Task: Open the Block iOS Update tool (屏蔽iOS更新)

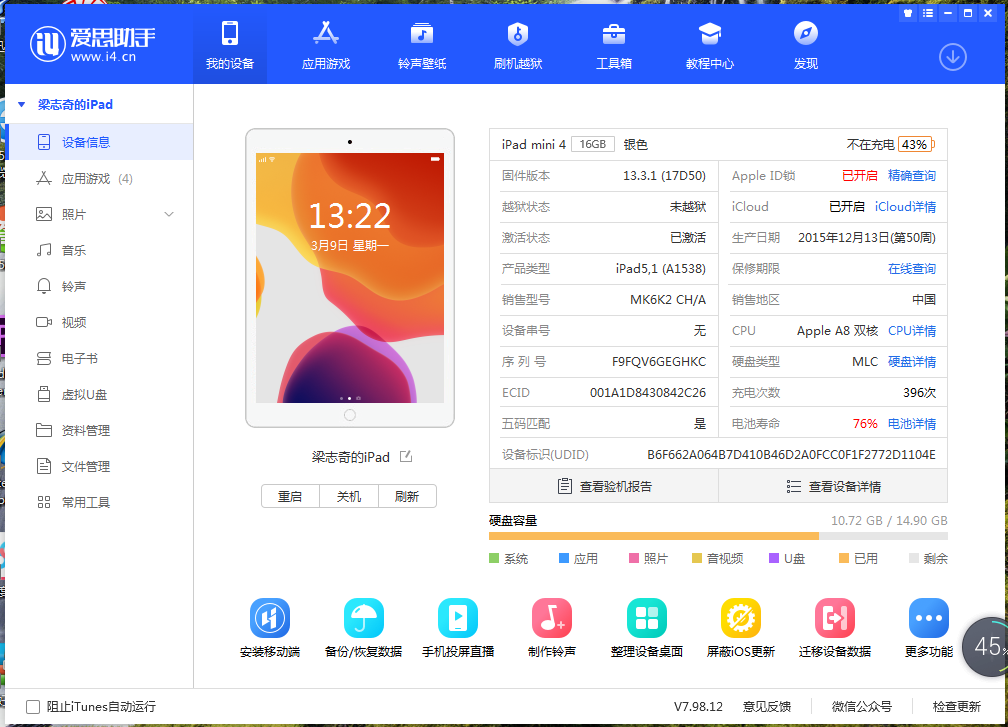Action: [740, 619]
